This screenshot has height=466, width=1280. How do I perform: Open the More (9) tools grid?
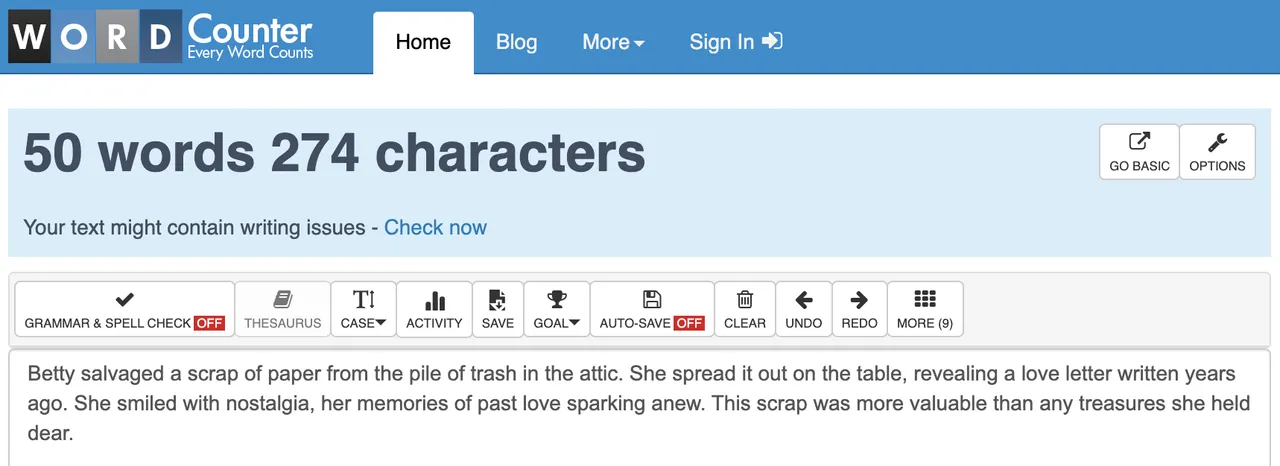click(925, 310)
